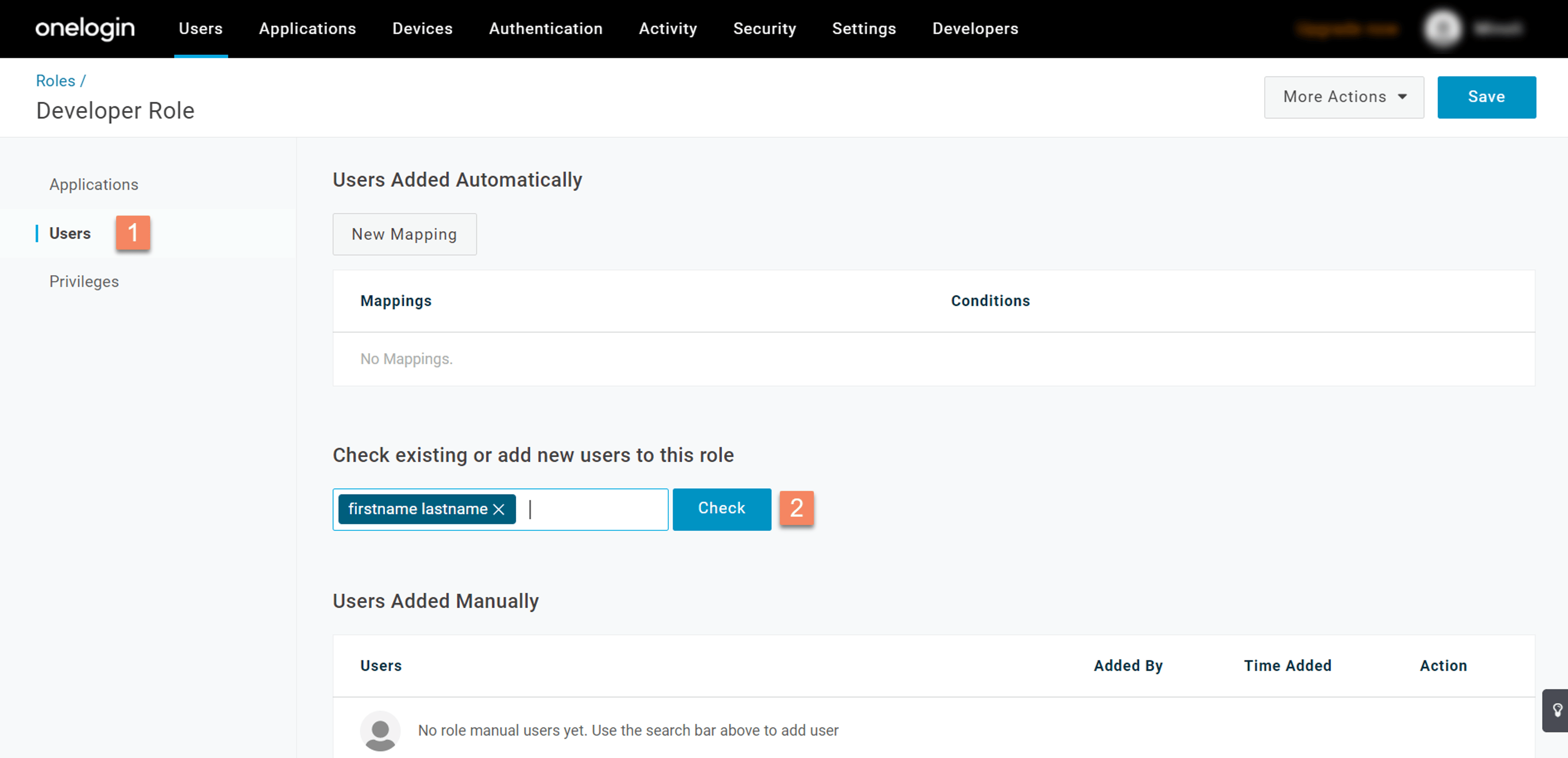Click the Action column header
The height and width of the screenshot is (758, 1568).
pos(1443,665)
